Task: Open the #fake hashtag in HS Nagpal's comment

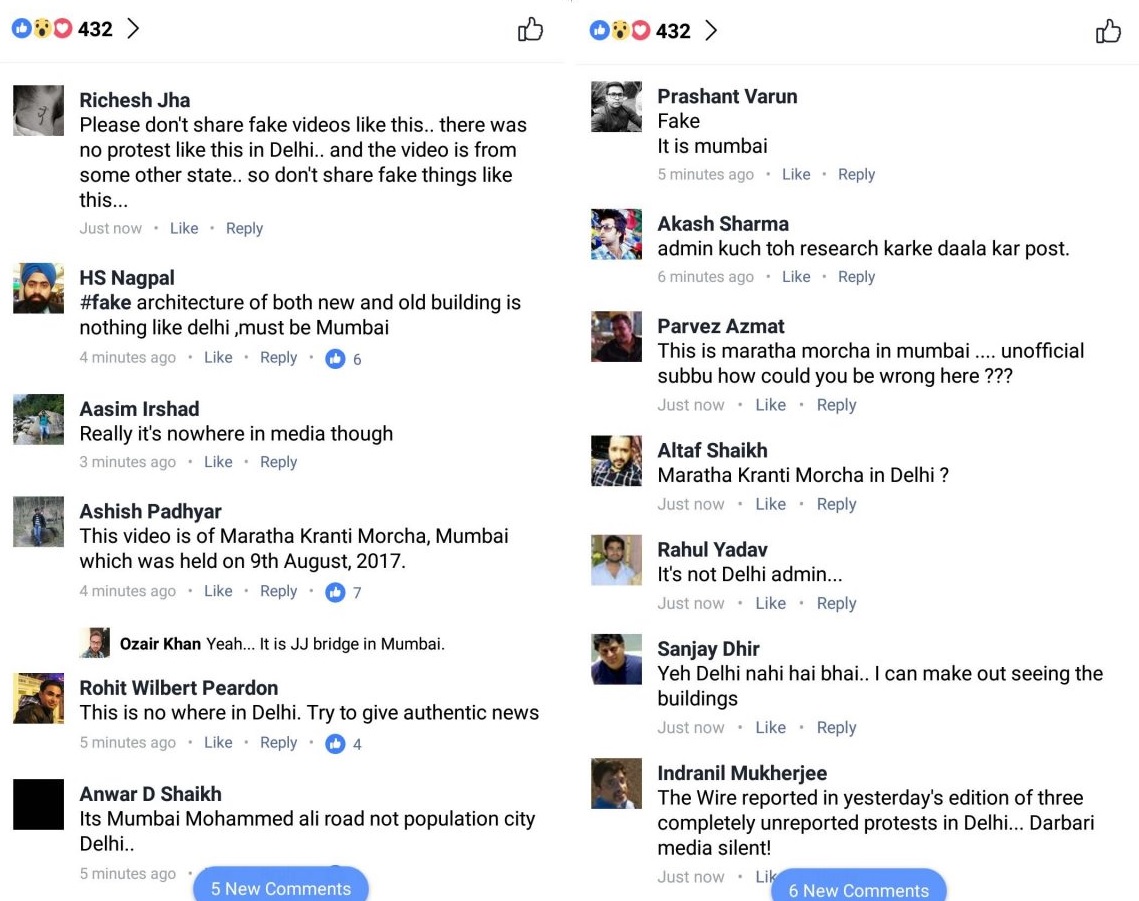Action: (x=105, y=302)
